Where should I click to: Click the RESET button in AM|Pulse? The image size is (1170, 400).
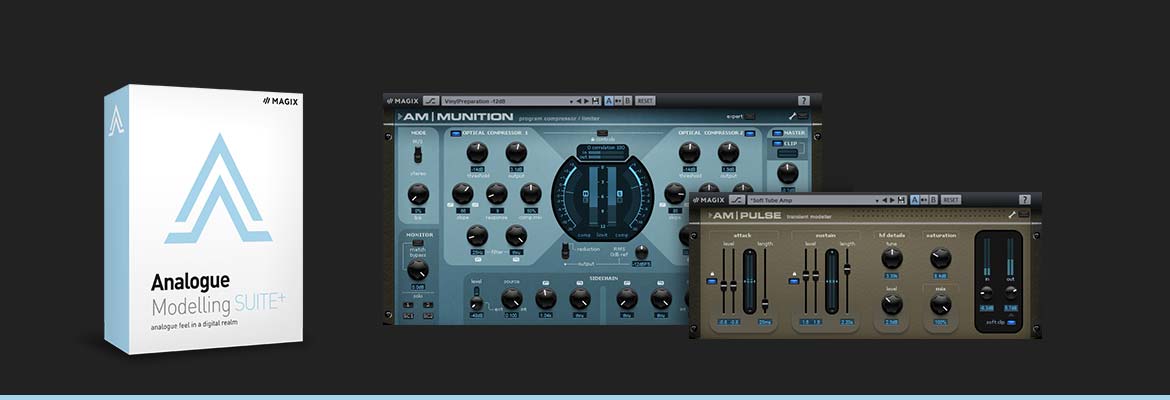click(x=951, y=200)
